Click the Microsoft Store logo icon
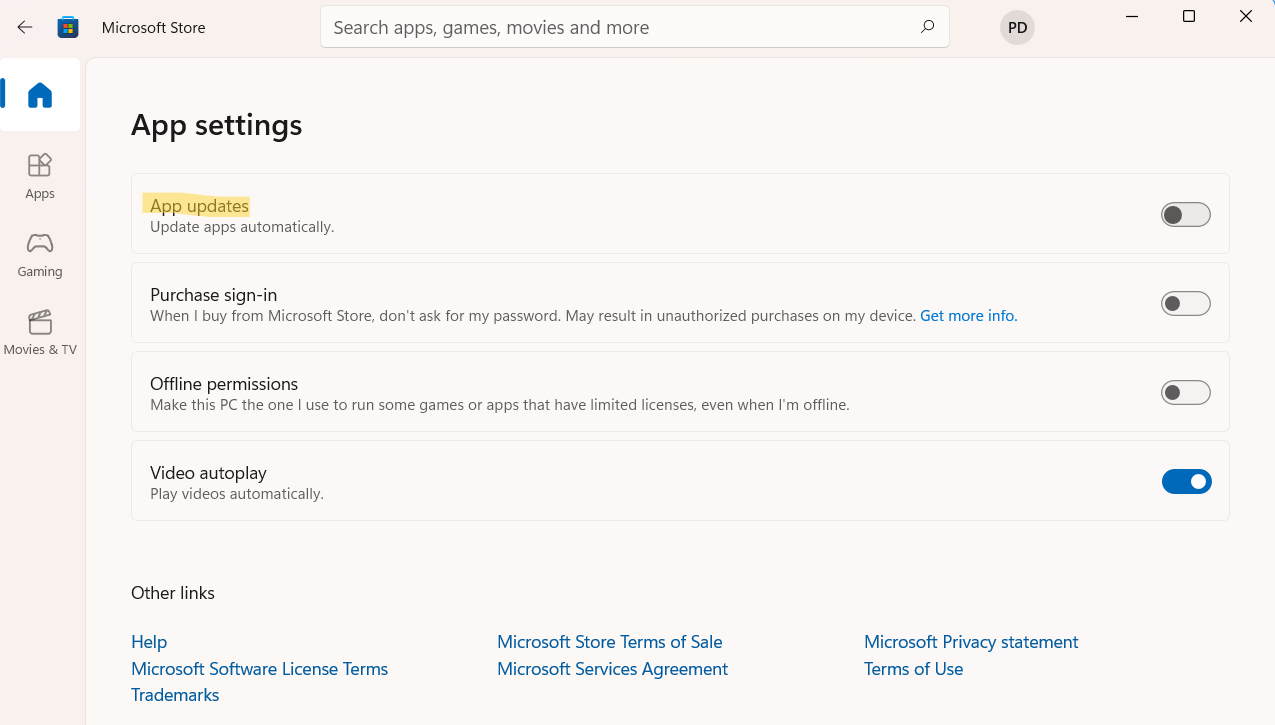Image resolution: width=1275 pixels, height=725 pixels. (68, 27)
